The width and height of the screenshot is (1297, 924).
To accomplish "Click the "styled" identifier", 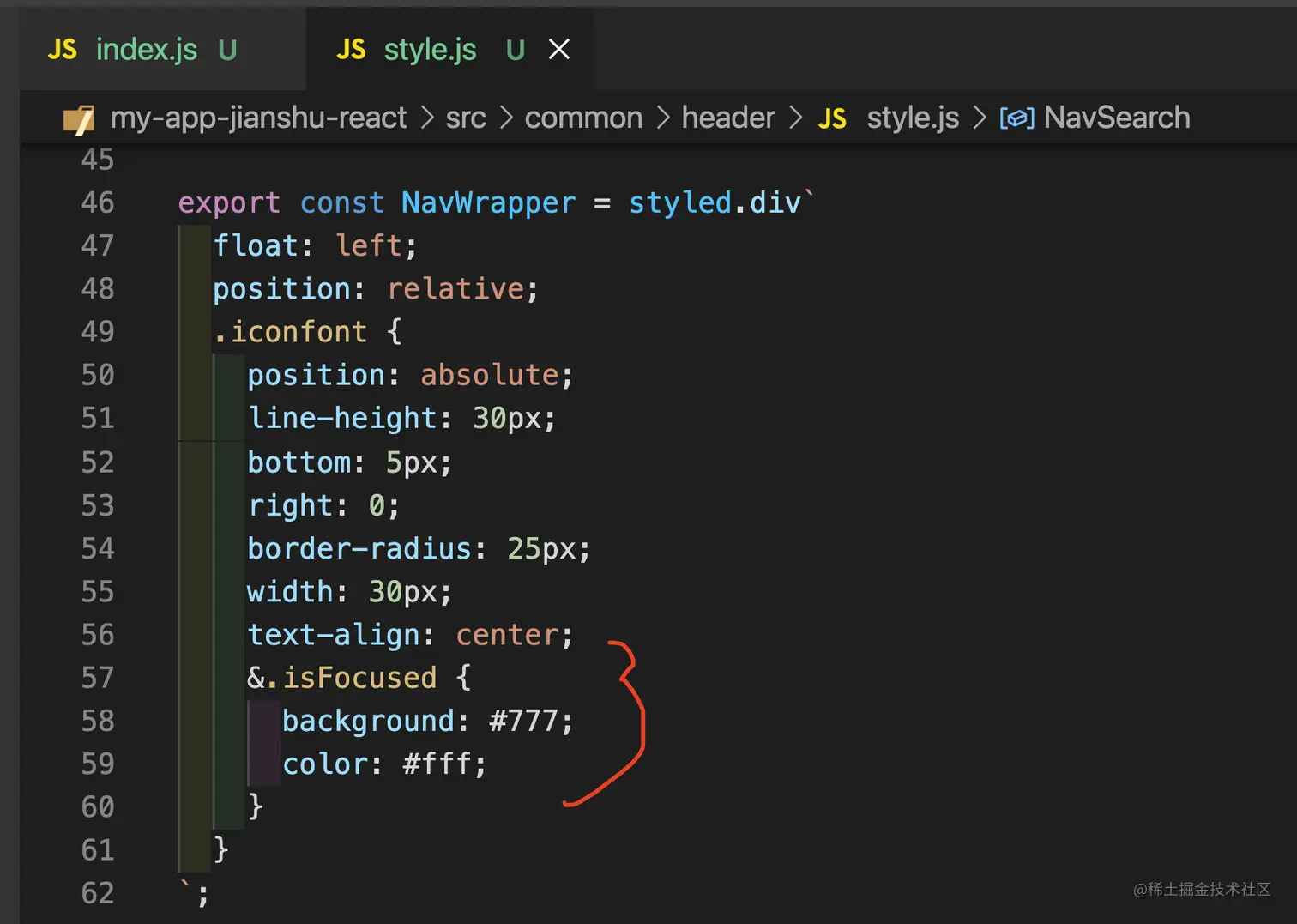I will click(680, 203).
